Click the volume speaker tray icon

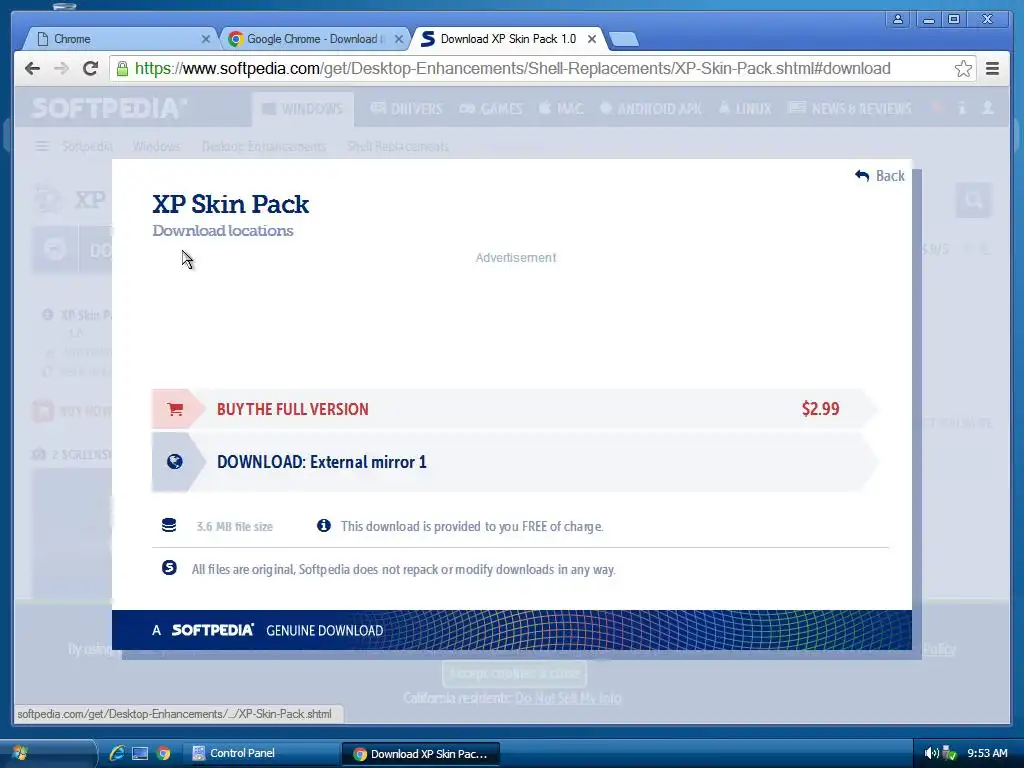pos(931,754)
